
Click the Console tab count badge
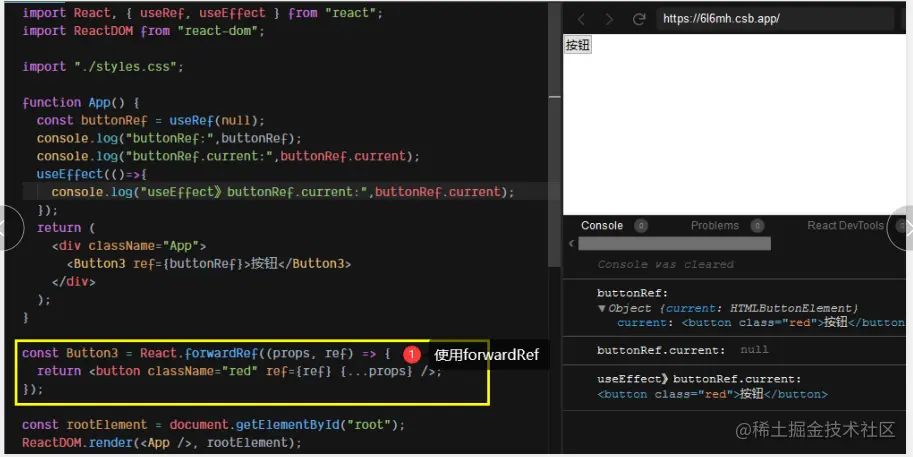pos(641,226)
